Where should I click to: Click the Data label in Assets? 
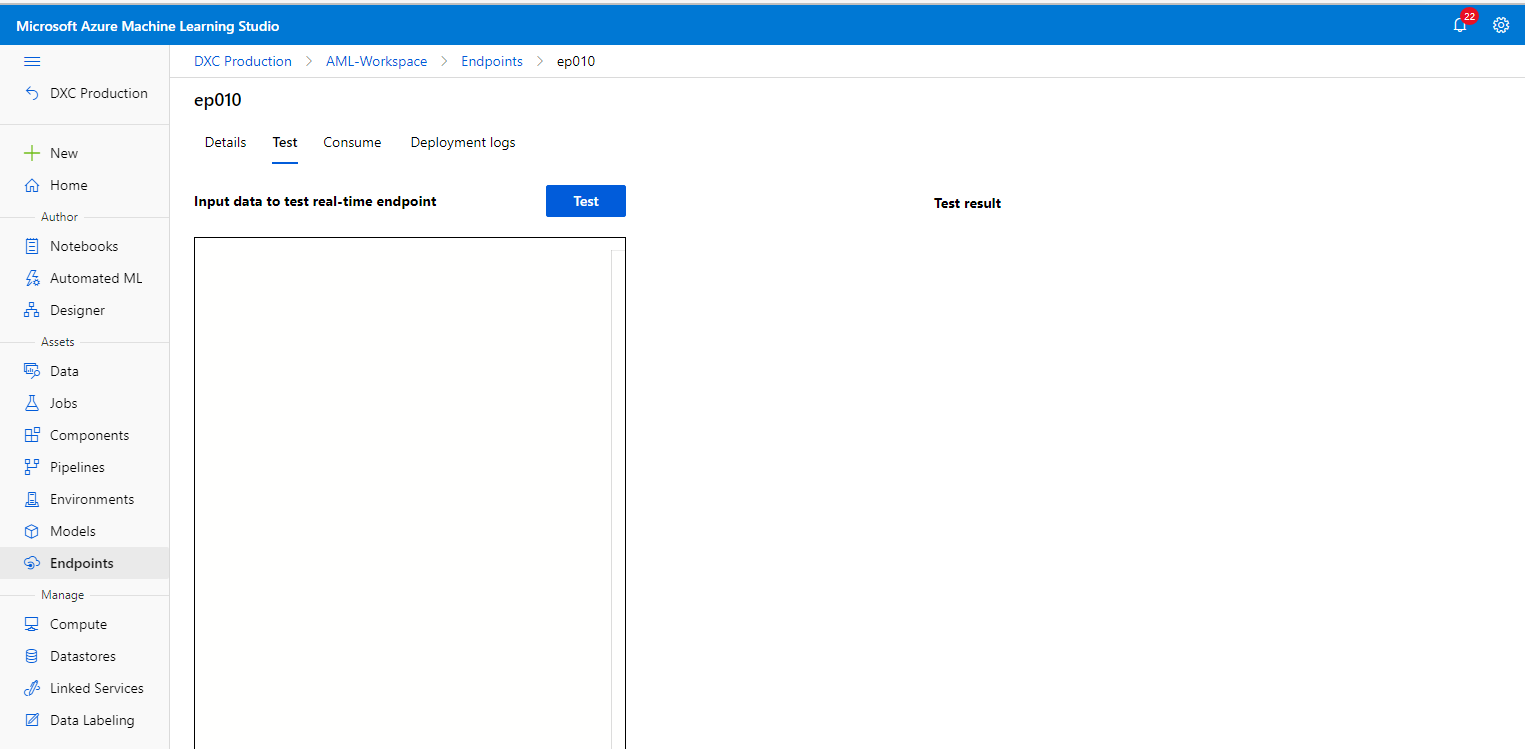coord(64,371)
